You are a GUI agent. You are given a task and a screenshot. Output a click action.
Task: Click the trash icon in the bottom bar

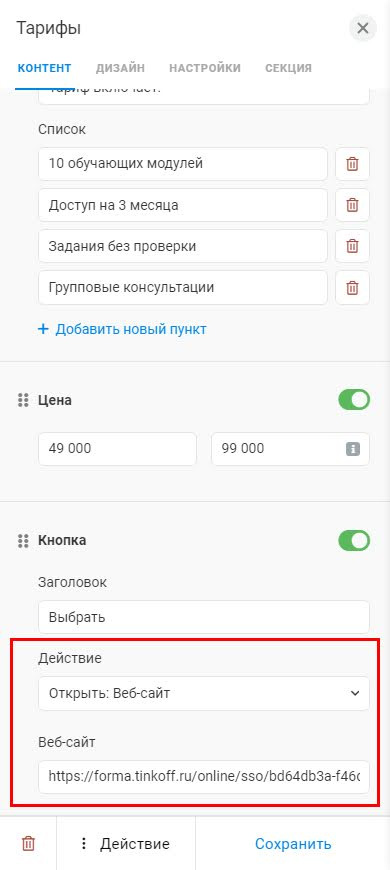(28, 844)
